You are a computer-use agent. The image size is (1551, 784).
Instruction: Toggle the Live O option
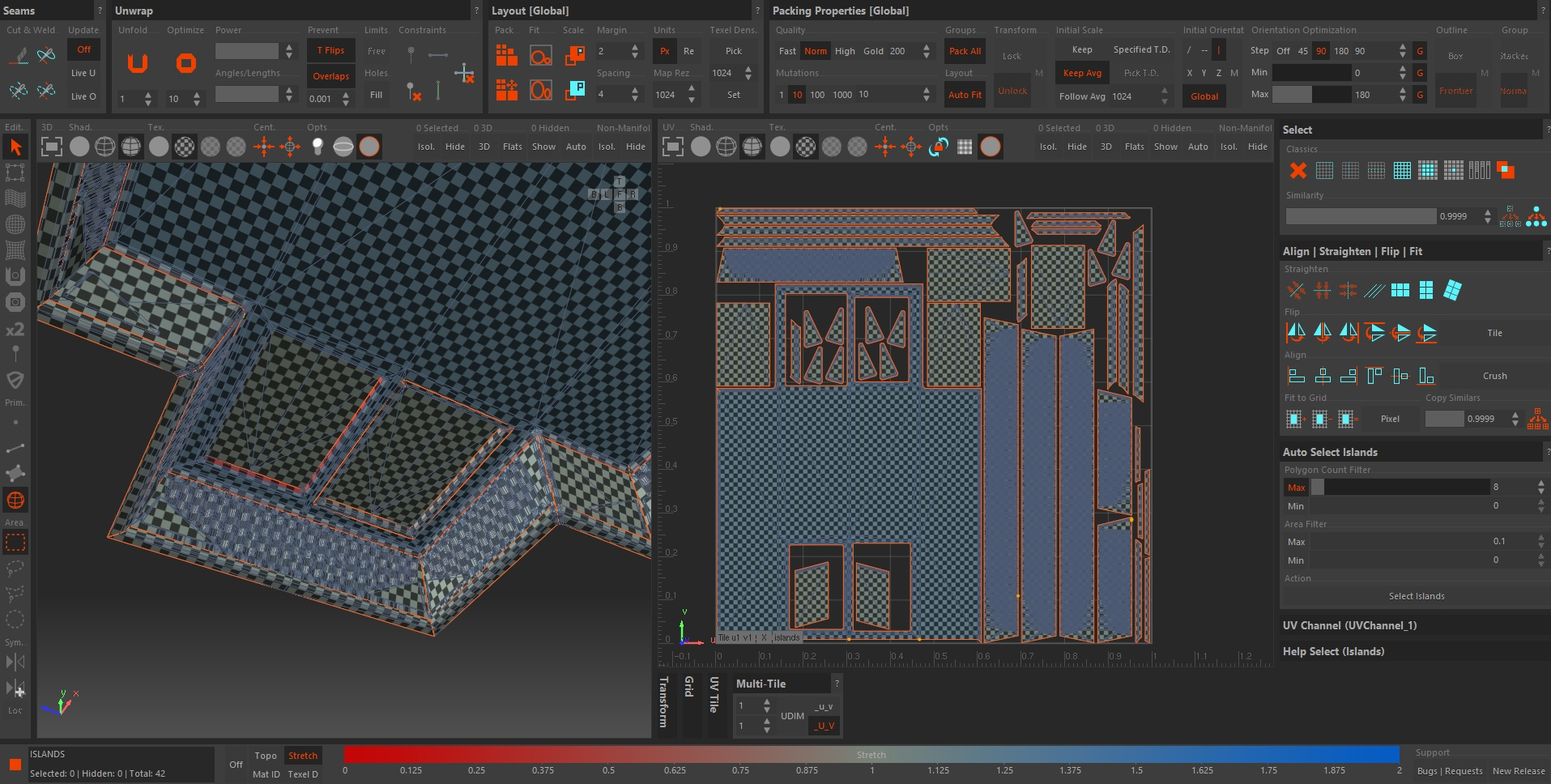pyautogui.click(x=83, y=96)
